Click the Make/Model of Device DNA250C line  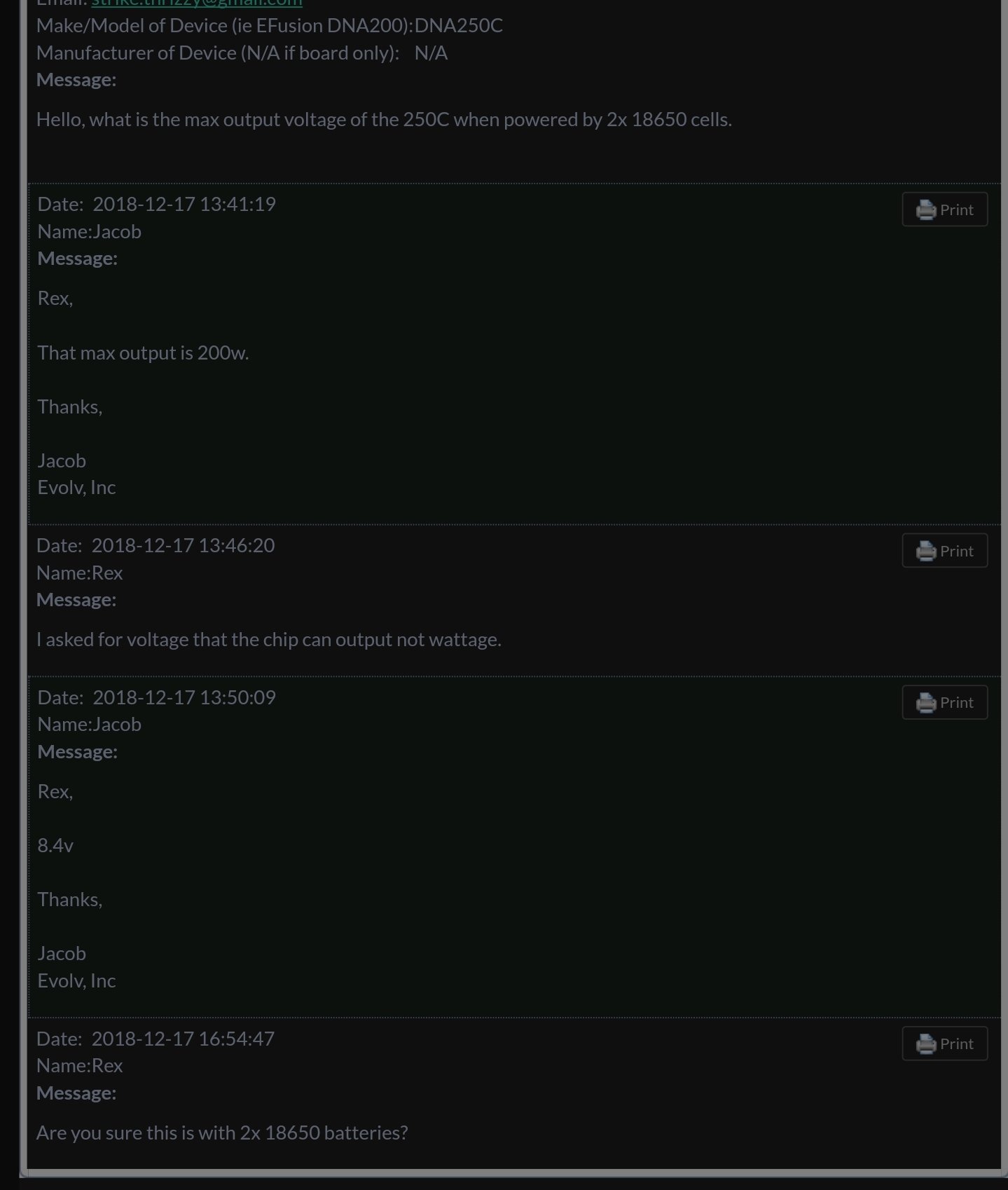[270, 25]
